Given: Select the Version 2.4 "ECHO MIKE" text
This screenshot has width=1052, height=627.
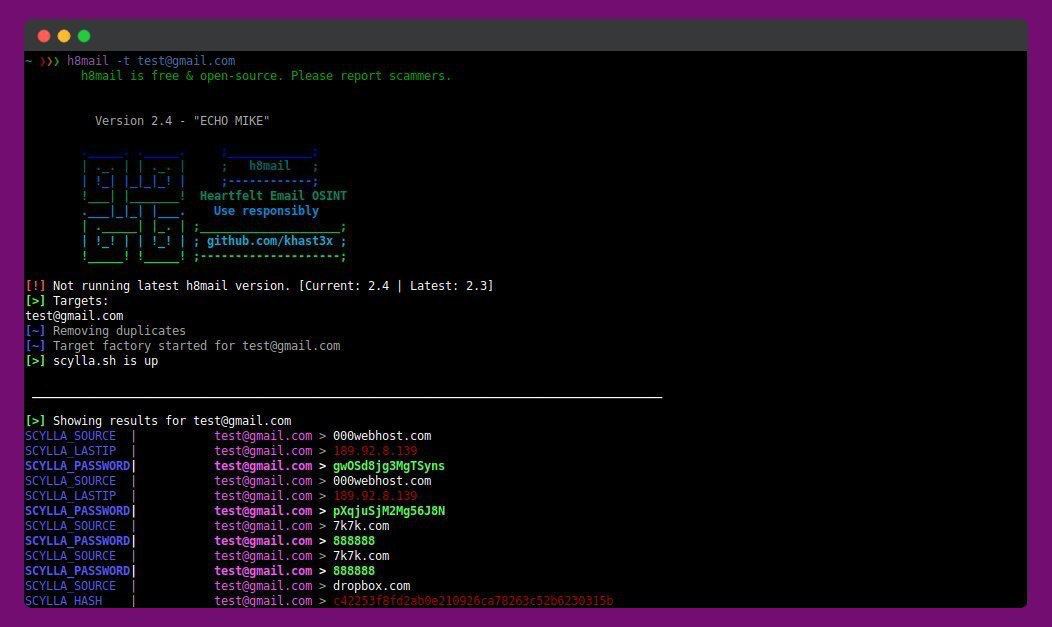Looking at the screenshot, I should pyautogui.click(x=182, y=121).
